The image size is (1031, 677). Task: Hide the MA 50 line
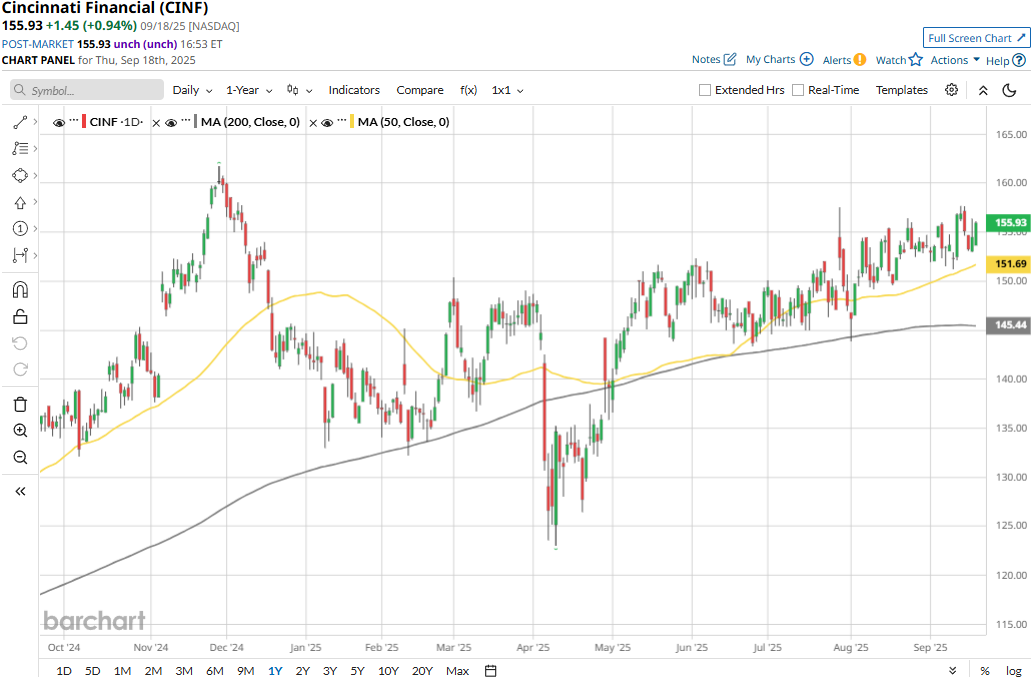point(327,123)
